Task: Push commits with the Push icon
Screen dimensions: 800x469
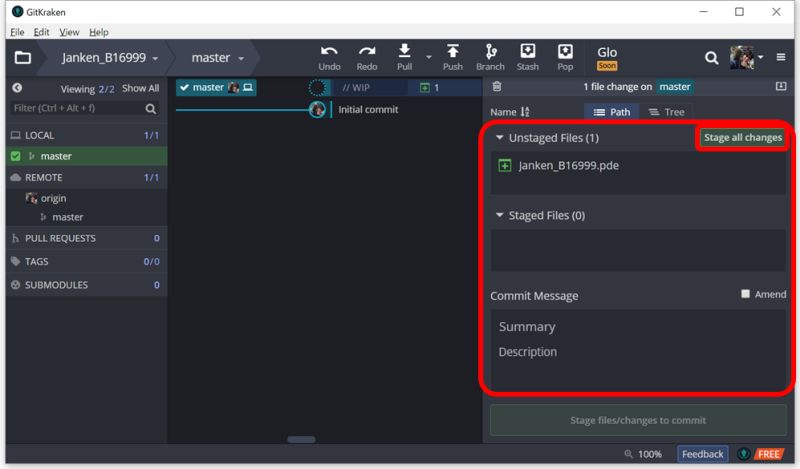Action: (x=453, y=57)
